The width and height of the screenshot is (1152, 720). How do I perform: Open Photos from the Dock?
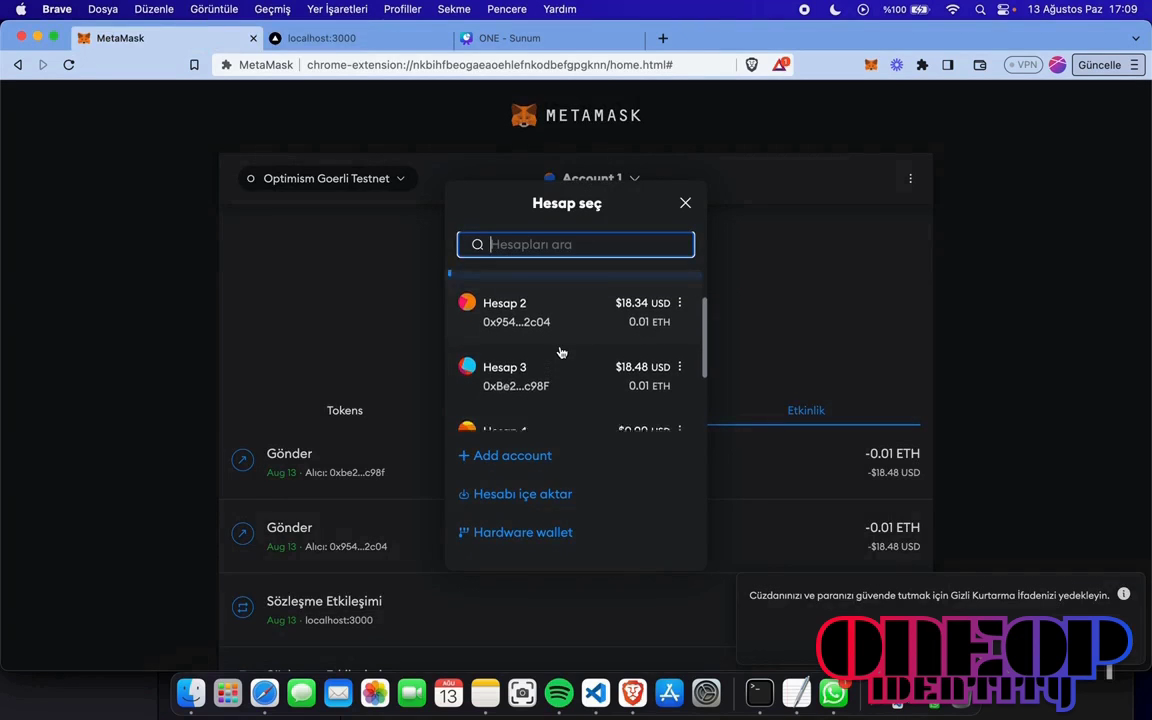pyautogui.click(x=375, y=693)
